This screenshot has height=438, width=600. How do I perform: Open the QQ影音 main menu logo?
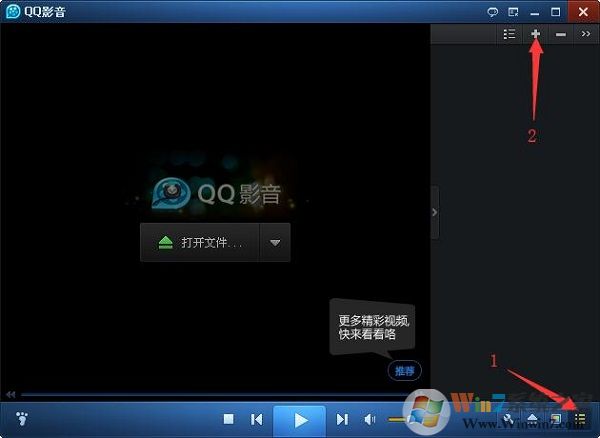click(x=13, y=11)
